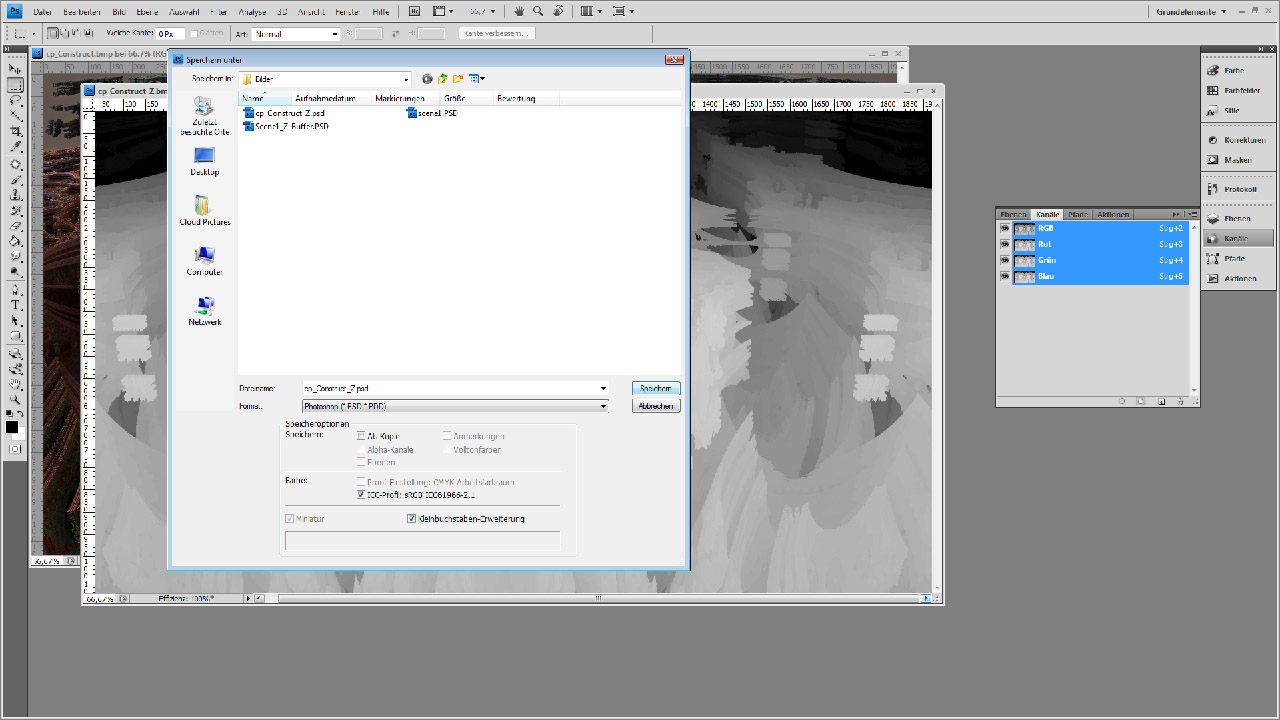
Task: Select the Zoom tool in the toolbox
Action: coord(16,399)
